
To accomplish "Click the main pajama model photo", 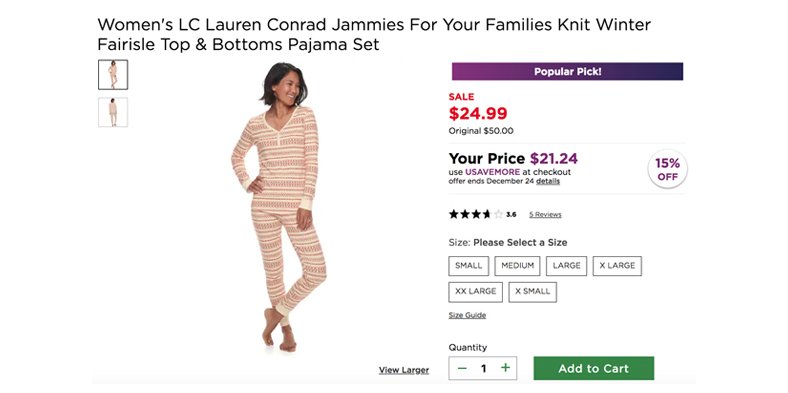I will (280, 207).
